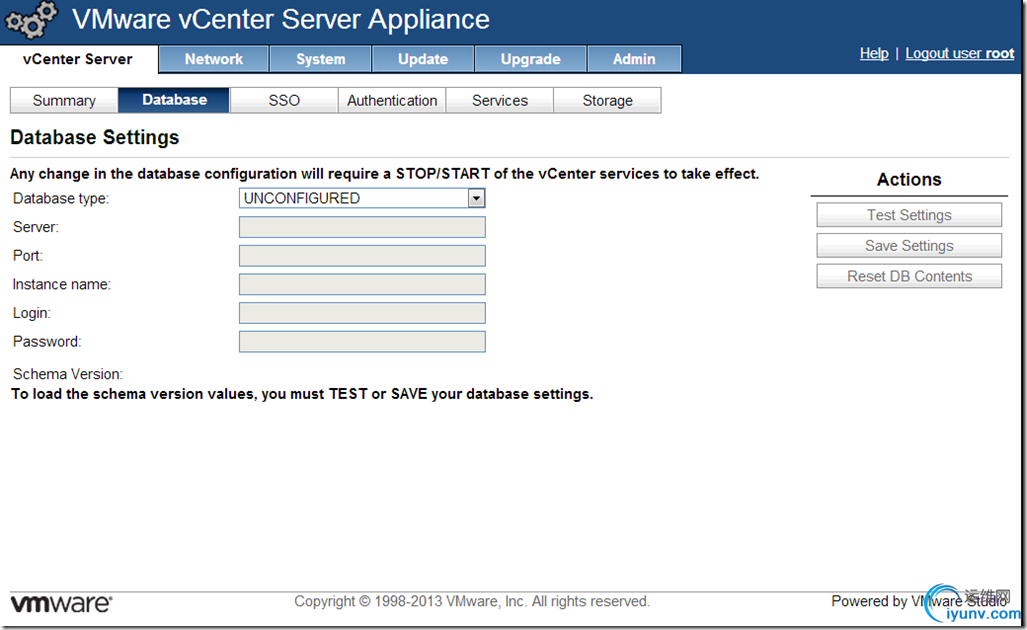View the Authentication sub-tab
Image resolution: width=1027 pixels, height=630 pixels.
tap(392, 100)
